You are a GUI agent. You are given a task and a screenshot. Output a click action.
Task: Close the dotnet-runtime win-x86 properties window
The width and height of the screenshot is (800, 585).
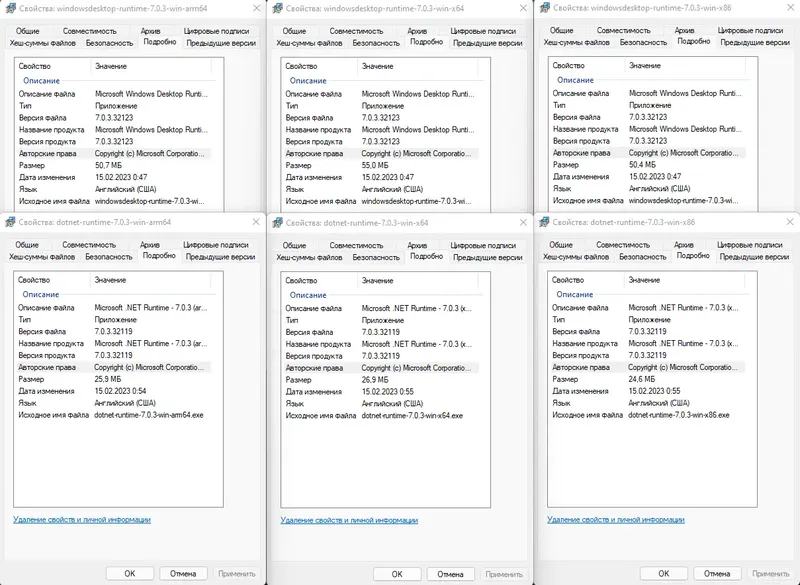(x=790, y=222)
